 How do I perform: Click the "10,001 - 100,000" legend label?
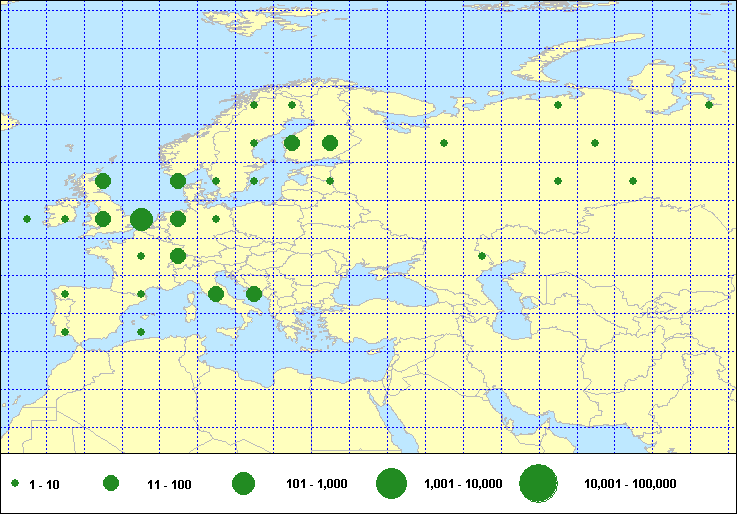[630, 484]
